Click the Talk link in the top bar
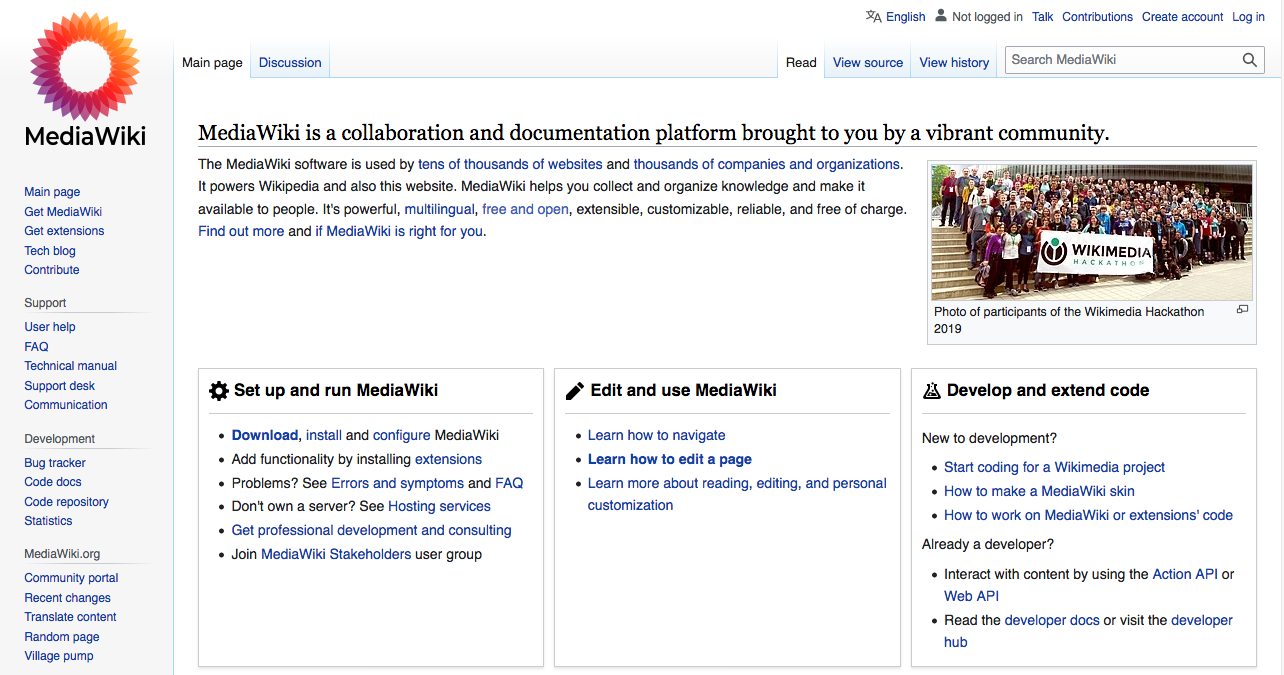Image resolution: width=1284 pixels, height=675 pixels. click(x=1043, y=17)
